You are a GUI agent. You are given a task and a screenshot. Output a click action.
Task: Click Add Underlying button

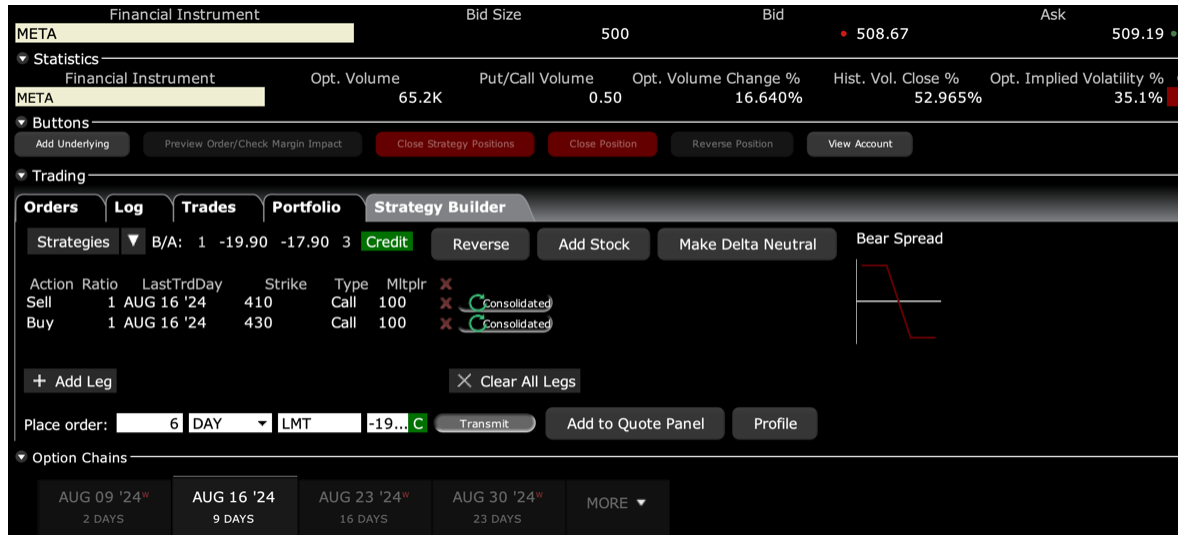point(72,144)
